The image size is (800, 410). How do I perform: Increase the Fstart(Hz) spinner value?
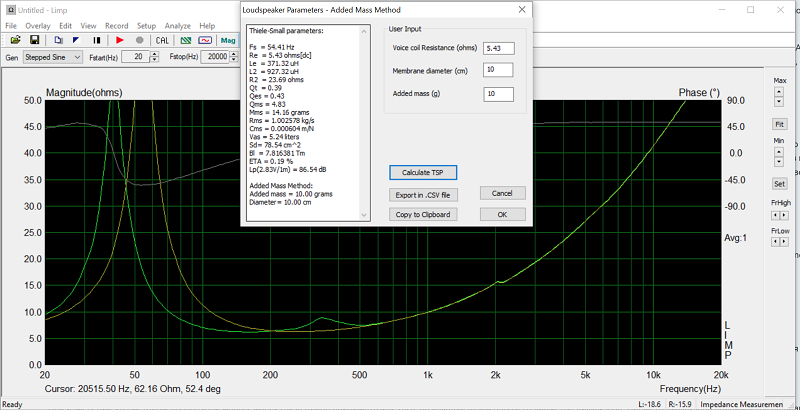[x=154, y=54]
